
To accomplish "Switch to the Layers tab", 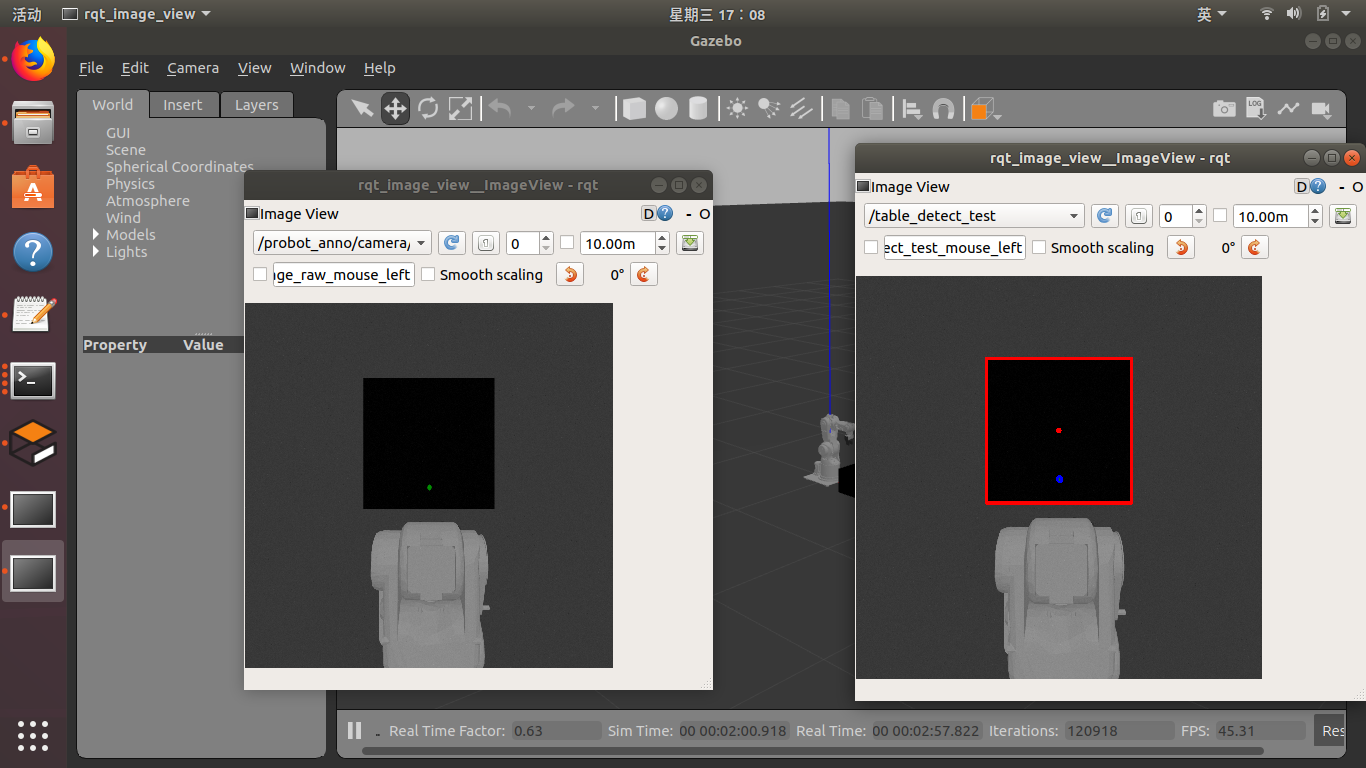I will [x=257, y=105].
